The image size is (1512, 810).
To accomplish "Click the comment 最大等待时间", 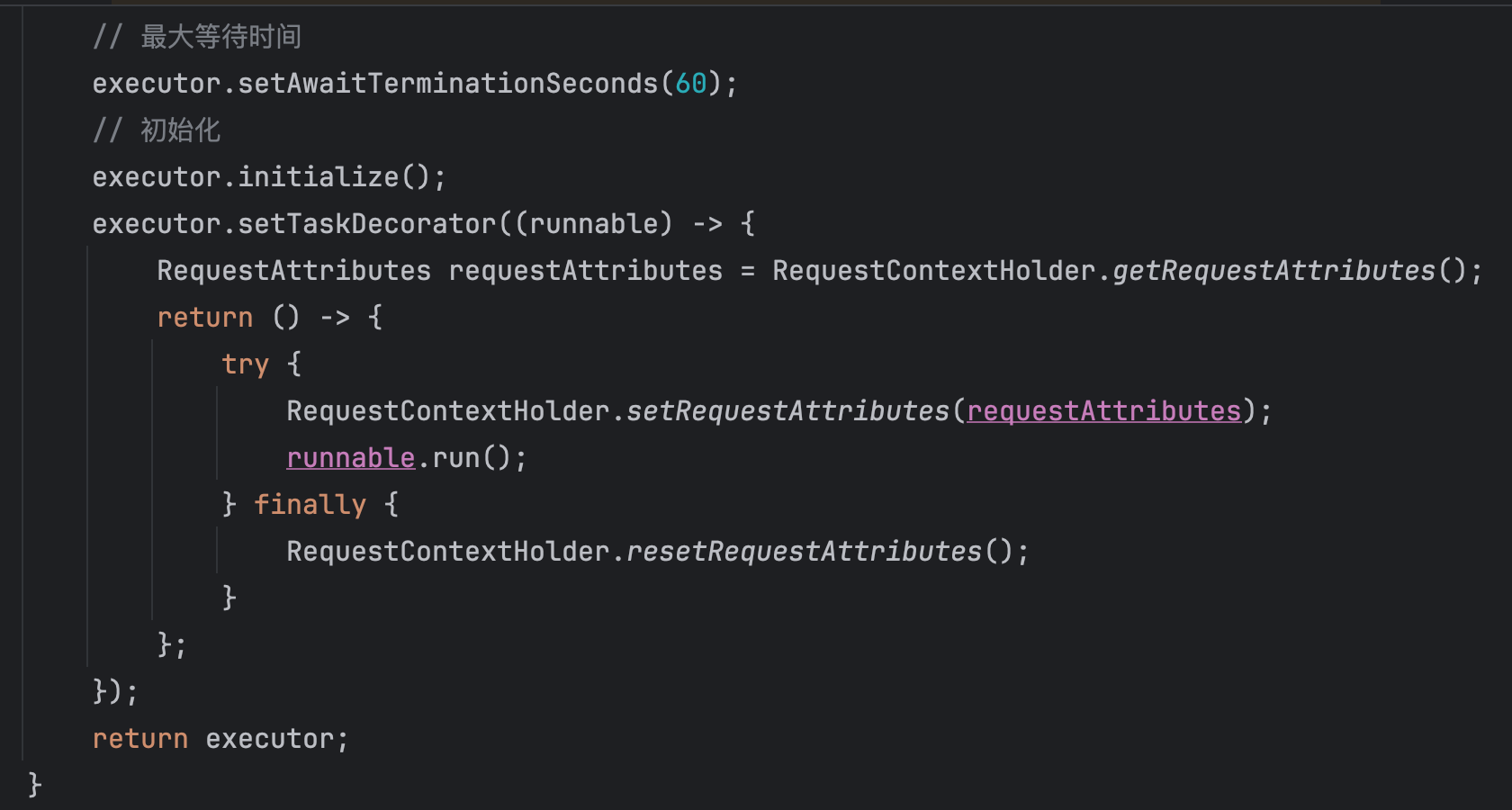I will point(220,37).
